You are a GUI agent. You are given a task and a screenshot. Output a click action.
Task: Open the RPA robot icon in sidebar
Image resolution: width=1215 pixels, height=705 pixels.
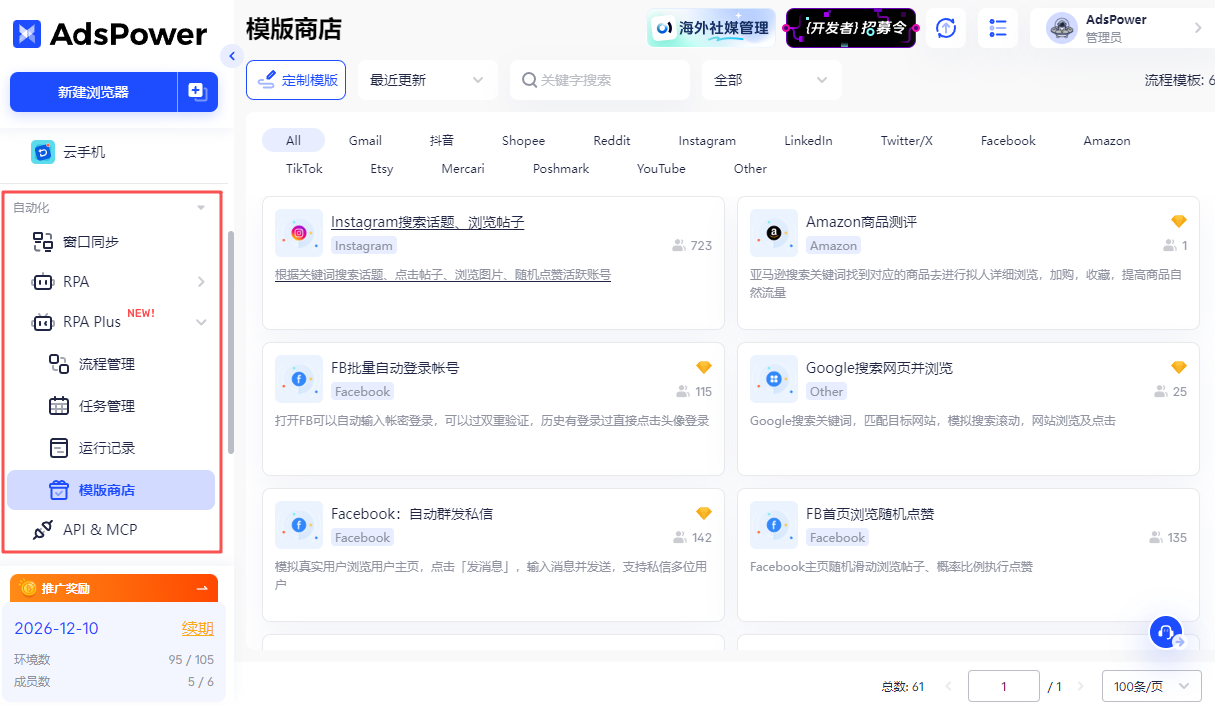coord(42,281)
